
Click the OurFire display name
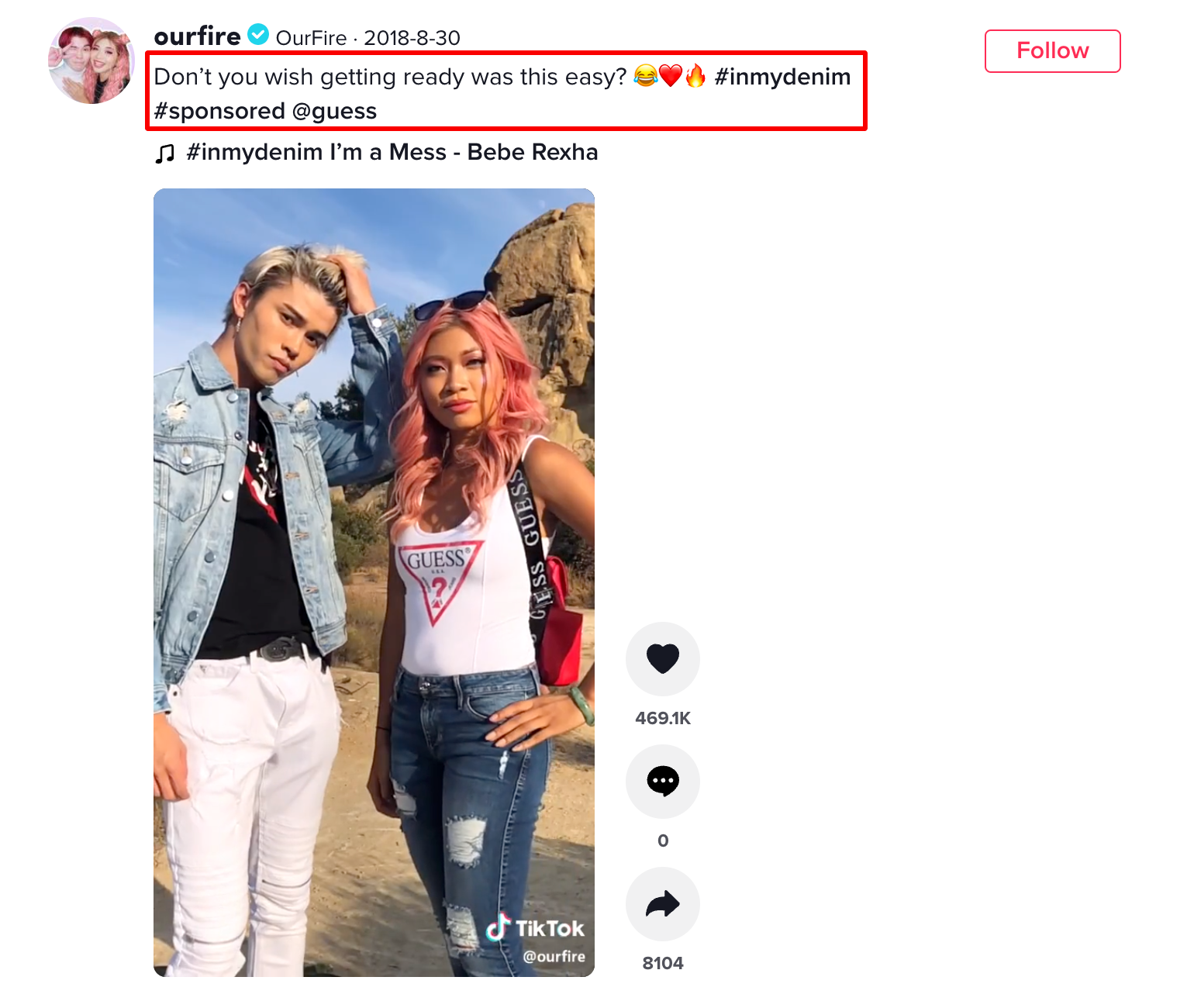pyautogui.click(x=311, y=38)
